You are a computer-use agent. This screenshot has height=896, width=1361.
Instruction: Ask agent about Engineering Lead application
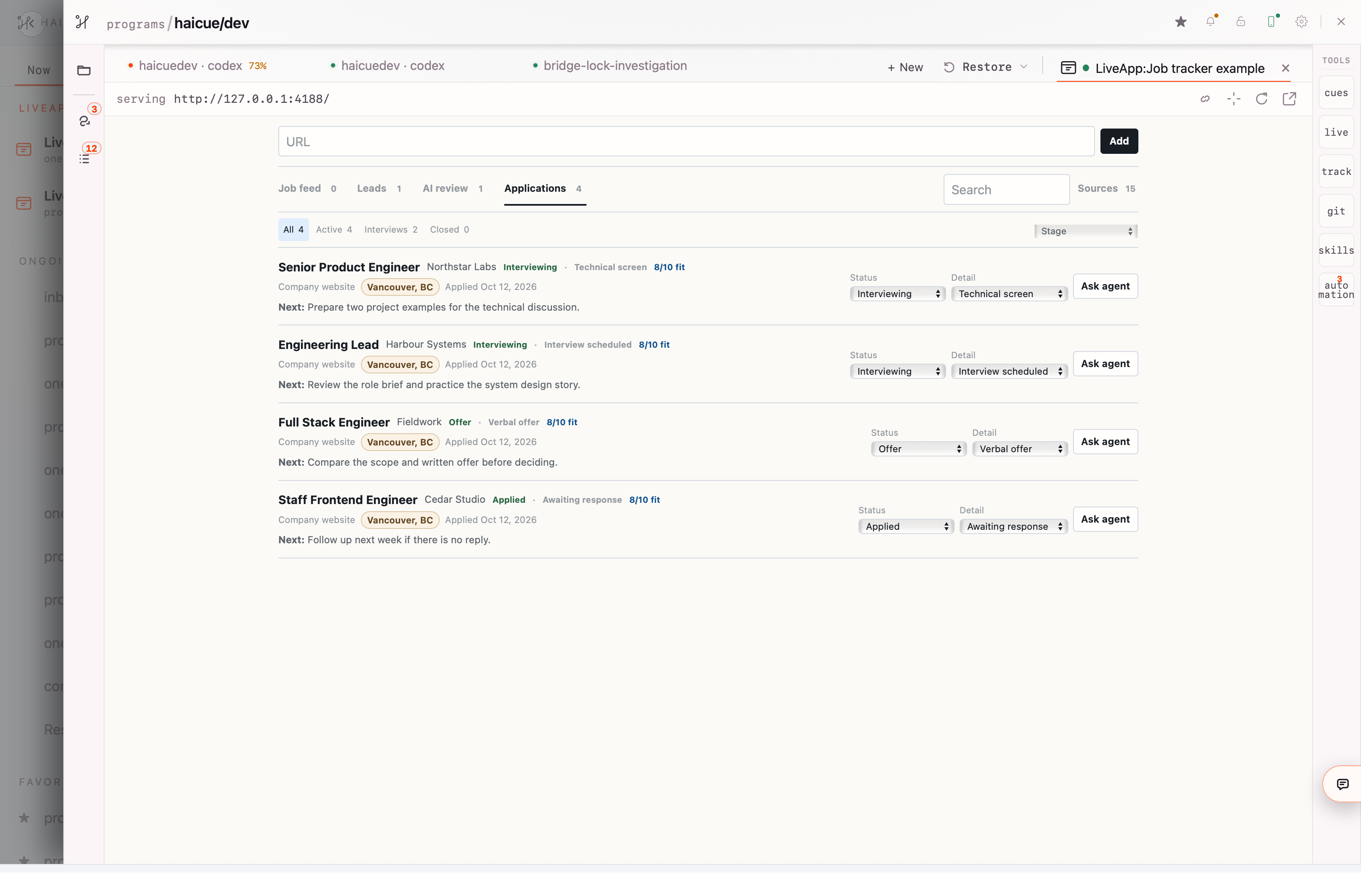1105,364
